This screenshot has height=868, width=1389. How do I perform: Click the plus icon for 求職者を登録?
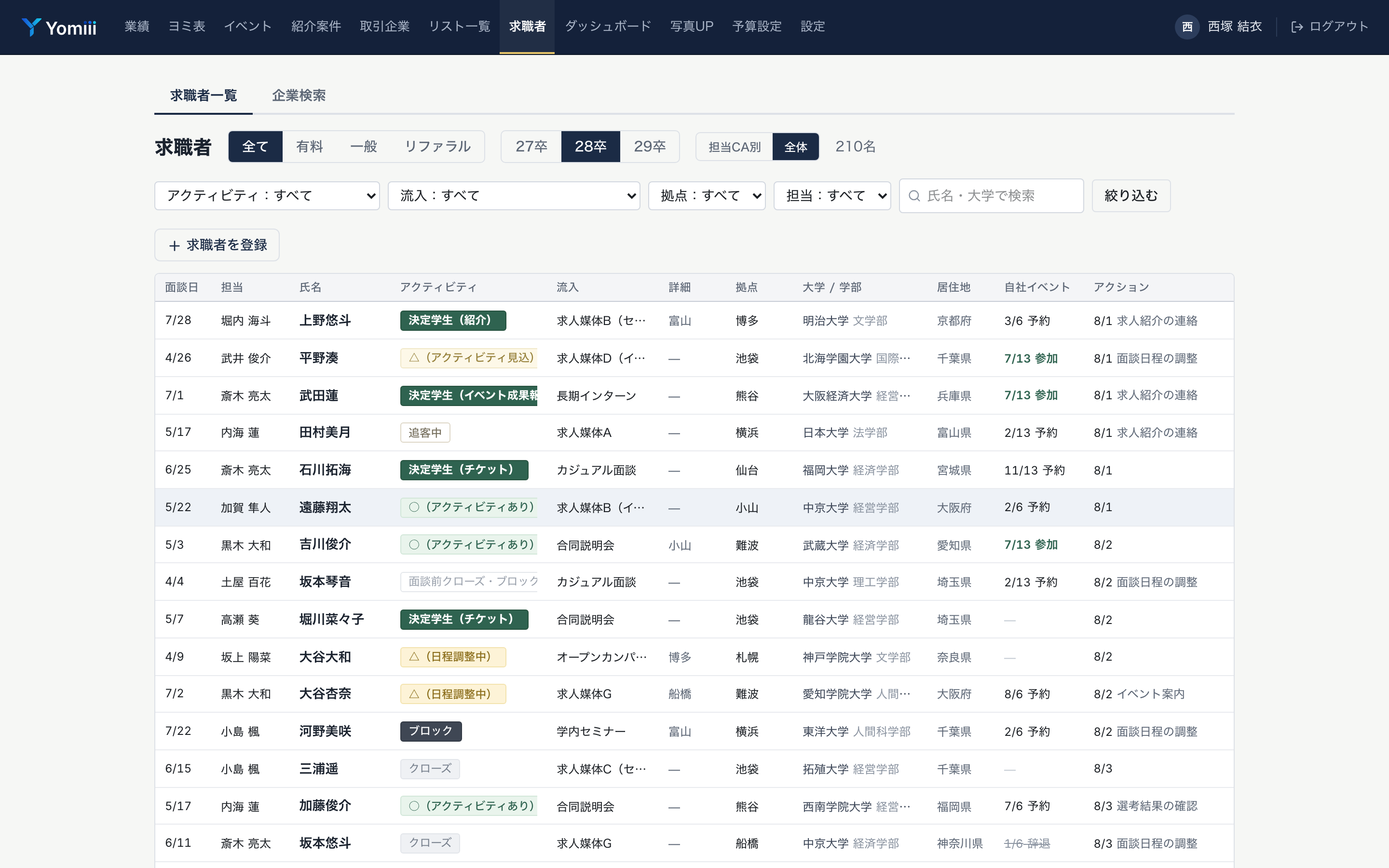(175, 246)
